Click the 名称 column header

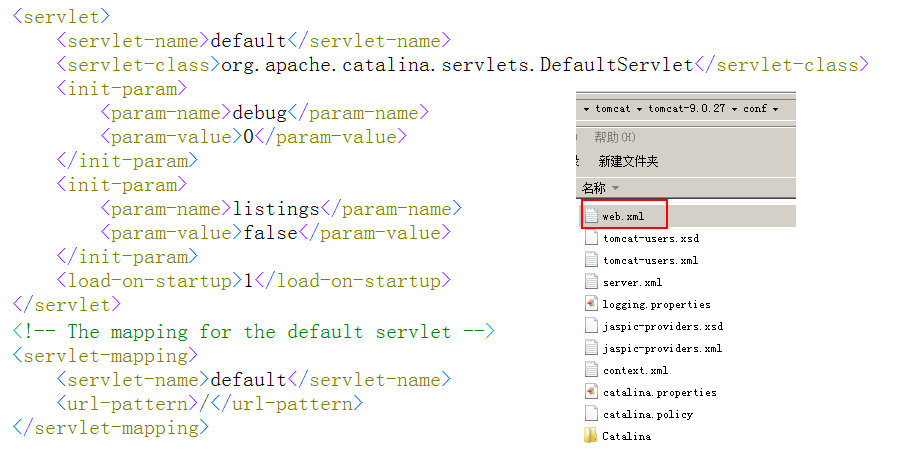(594, 188)
